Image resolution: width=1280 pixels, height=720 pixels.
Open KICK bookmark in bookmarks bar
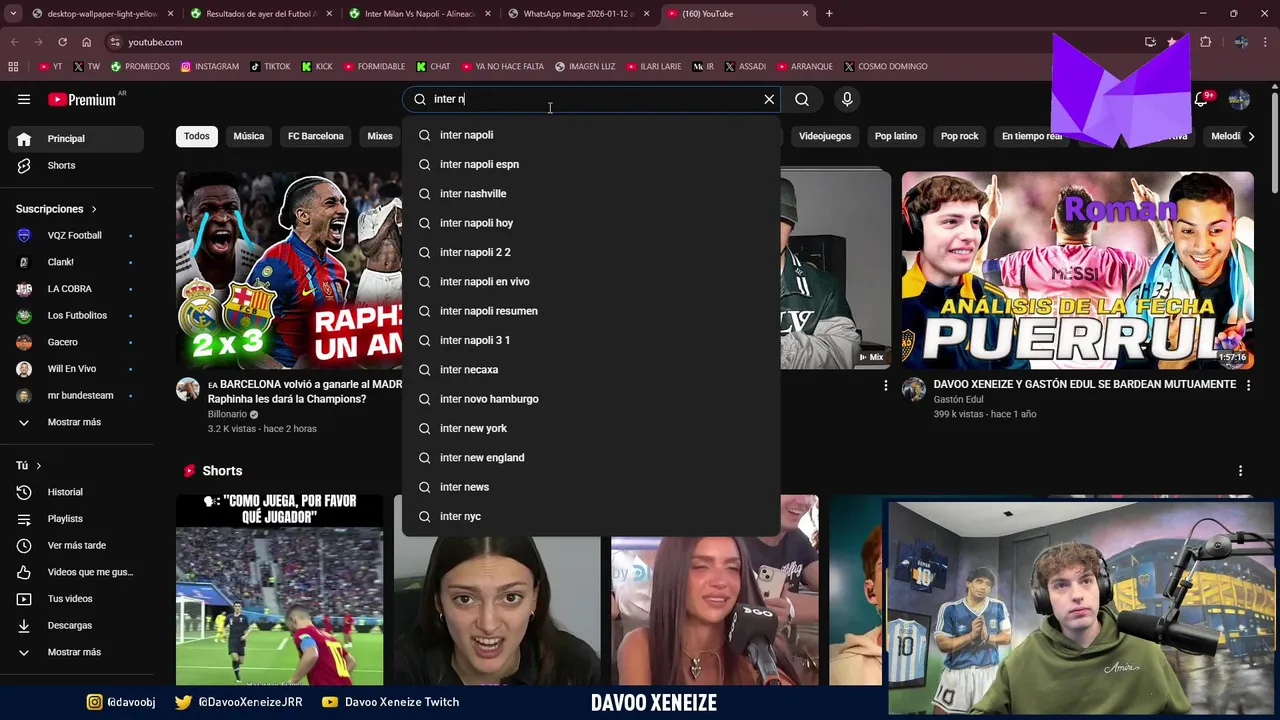(x=317, y=66)
